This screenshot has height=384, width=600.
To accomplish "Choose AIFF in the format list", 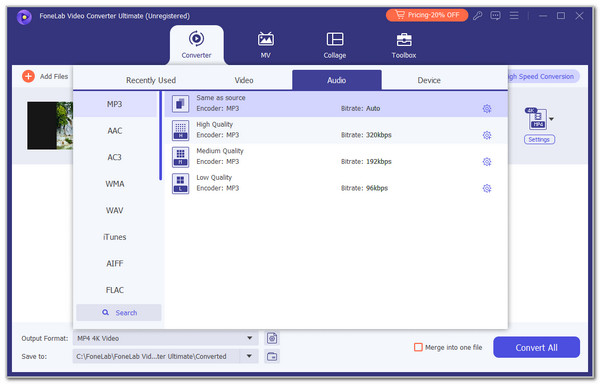I will (x=115, y=264).
